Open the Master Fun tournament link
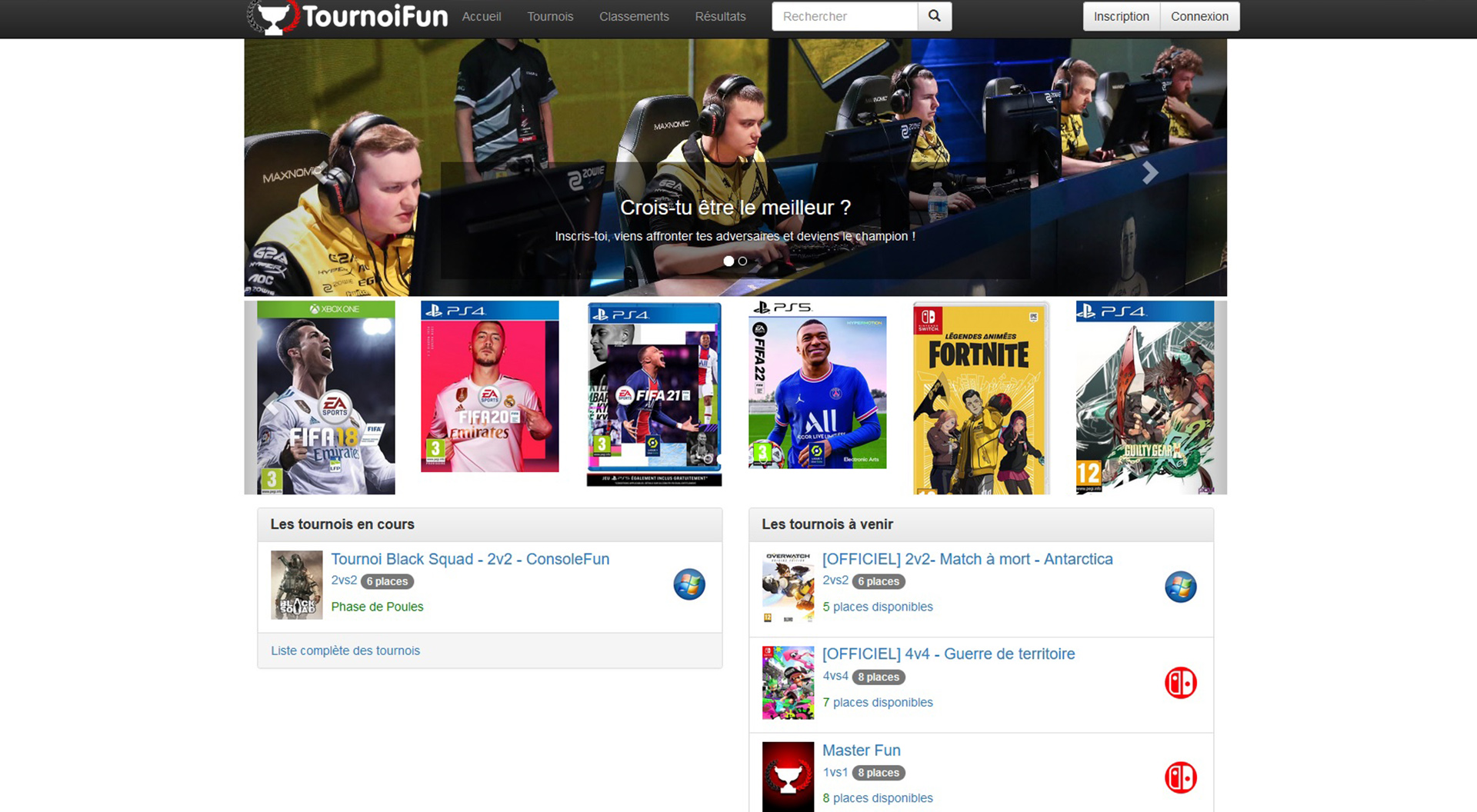This screenshot has height=812, width=1477. [x=861, y=750]
